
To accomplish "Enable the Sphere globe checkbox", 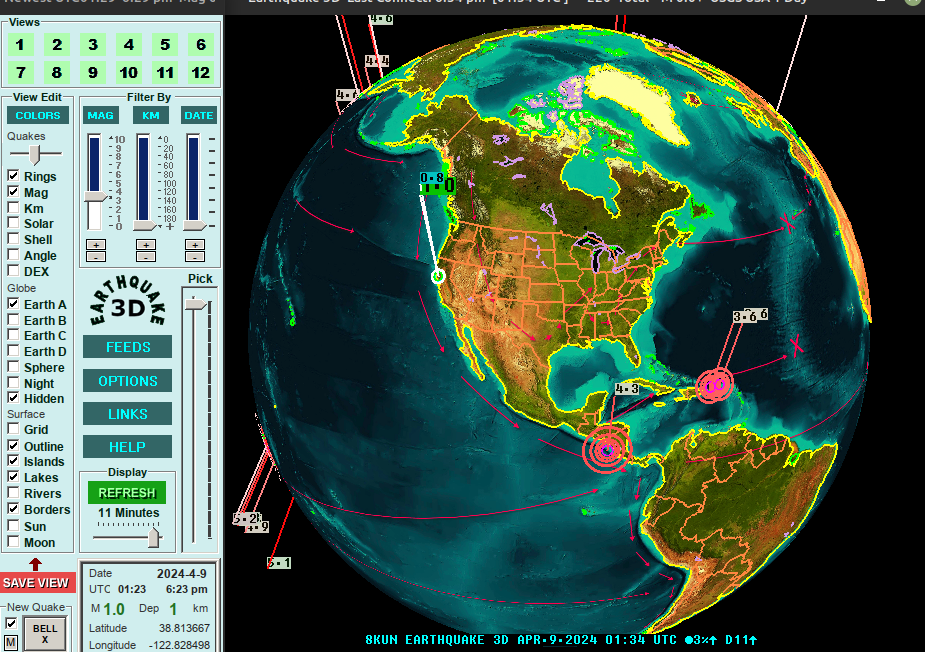I will [13, 367].
